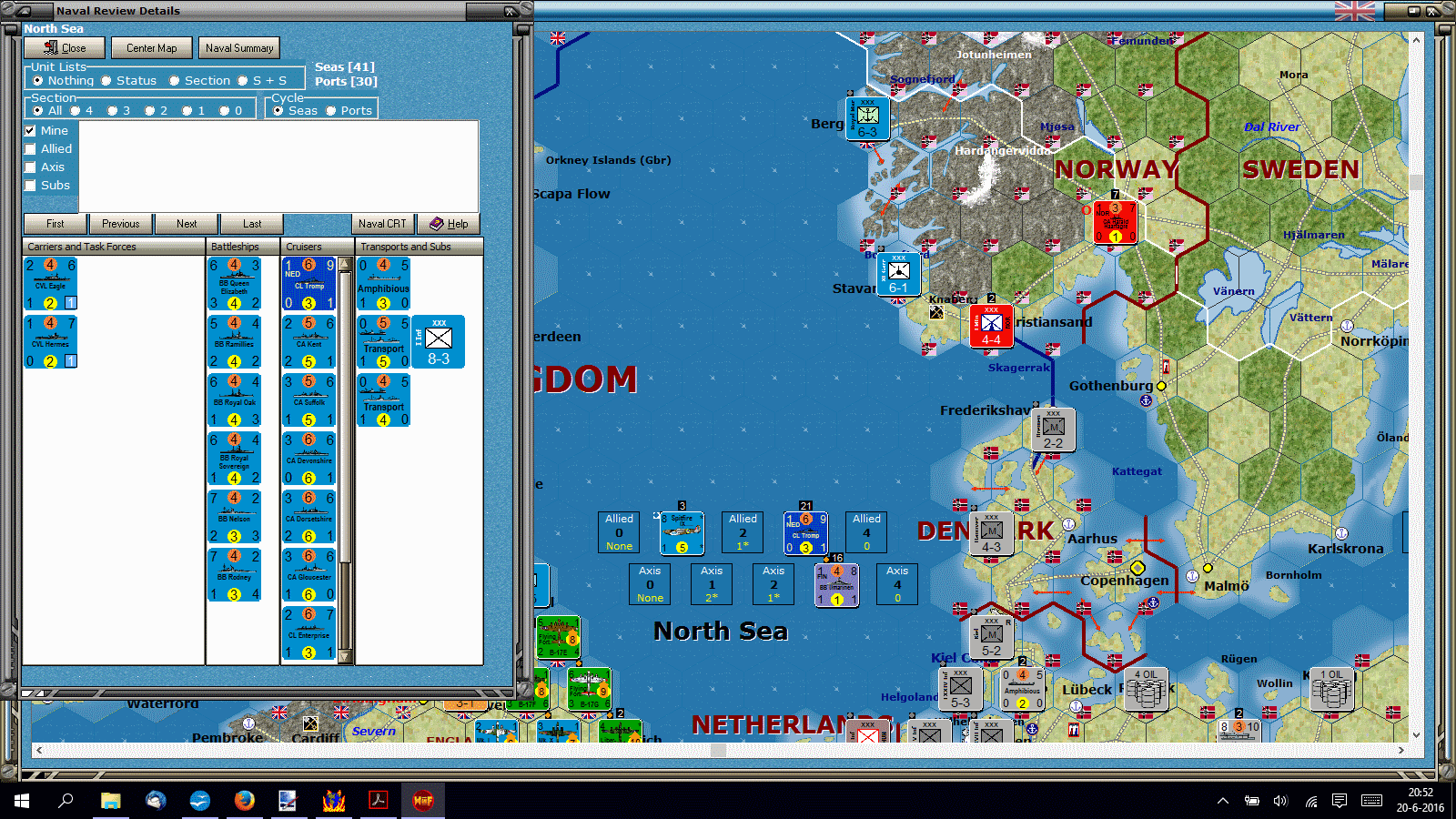
Task: Select the 8-3 I Inf infantry counter
Action: click(439, 342)
